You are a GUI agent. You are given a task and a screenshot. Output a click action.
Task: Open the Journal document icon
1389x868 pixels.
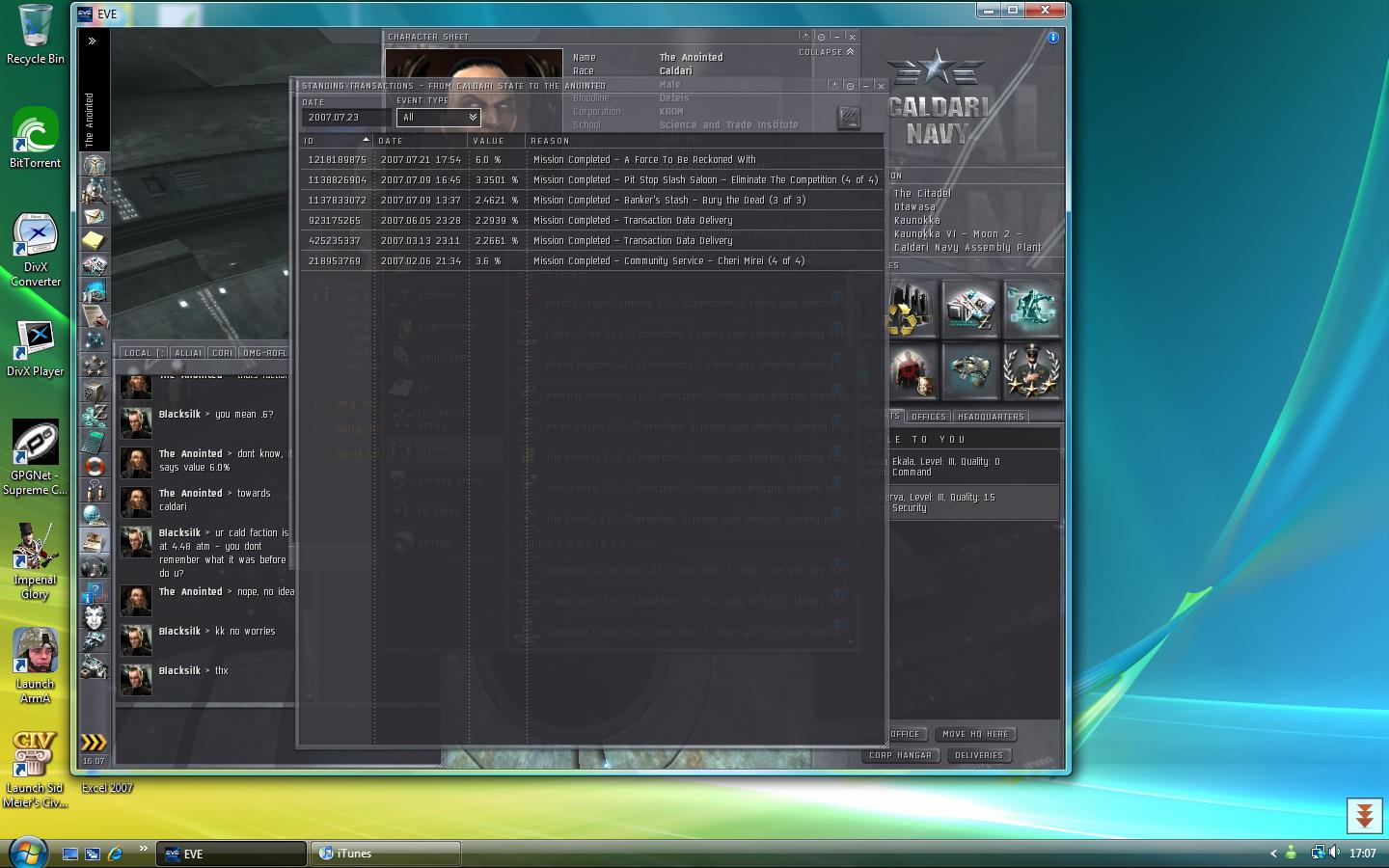(95, 315)
